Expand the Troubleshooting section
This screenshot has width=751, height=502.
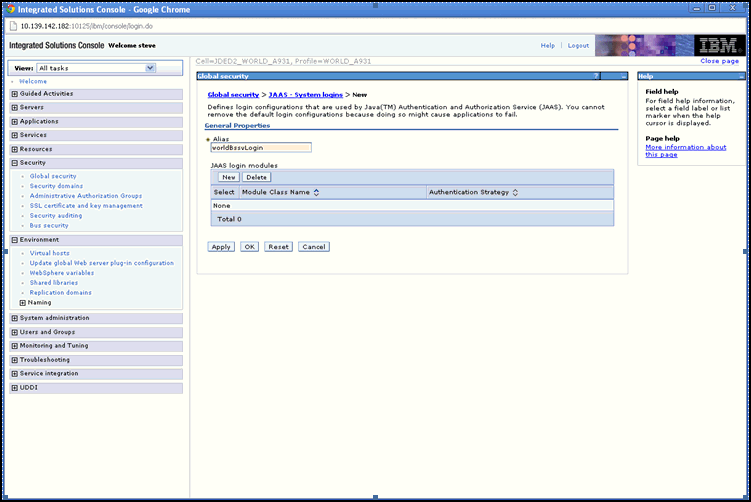[x=14, y=360]
